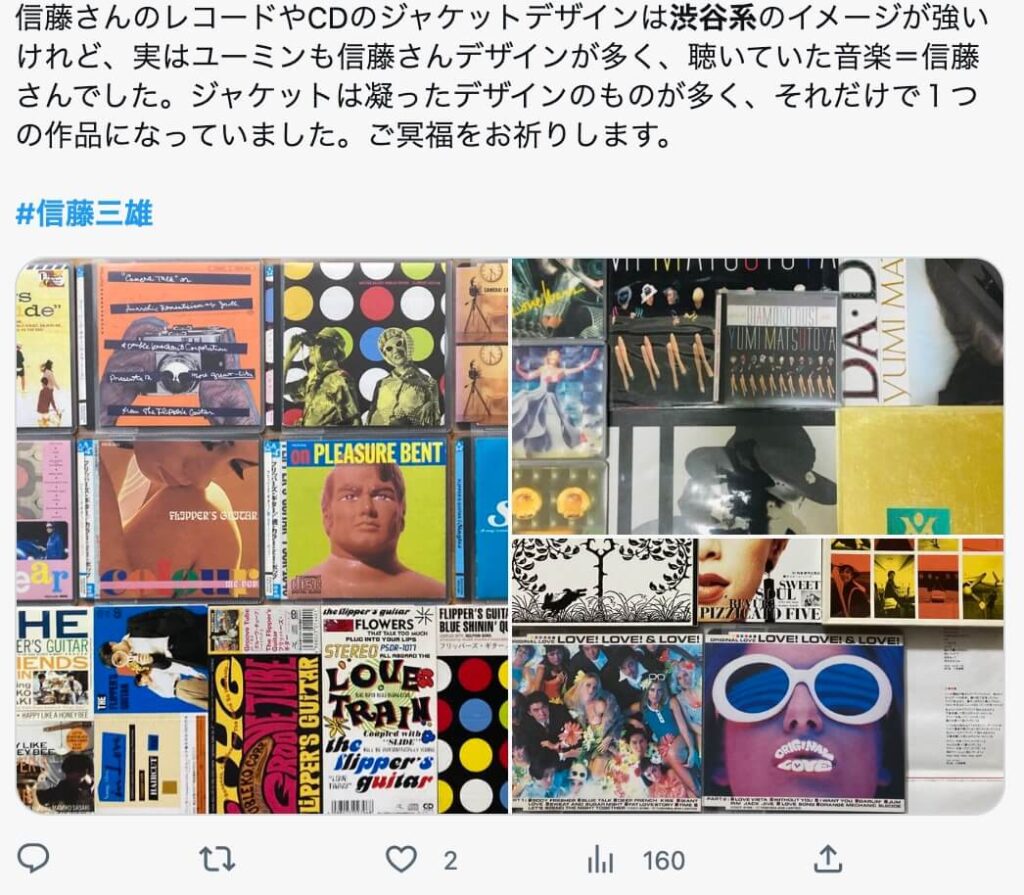Click the bold 渋谷系 text in tweet
This screenshot has width=1024, height=895.
coord(713,18)
